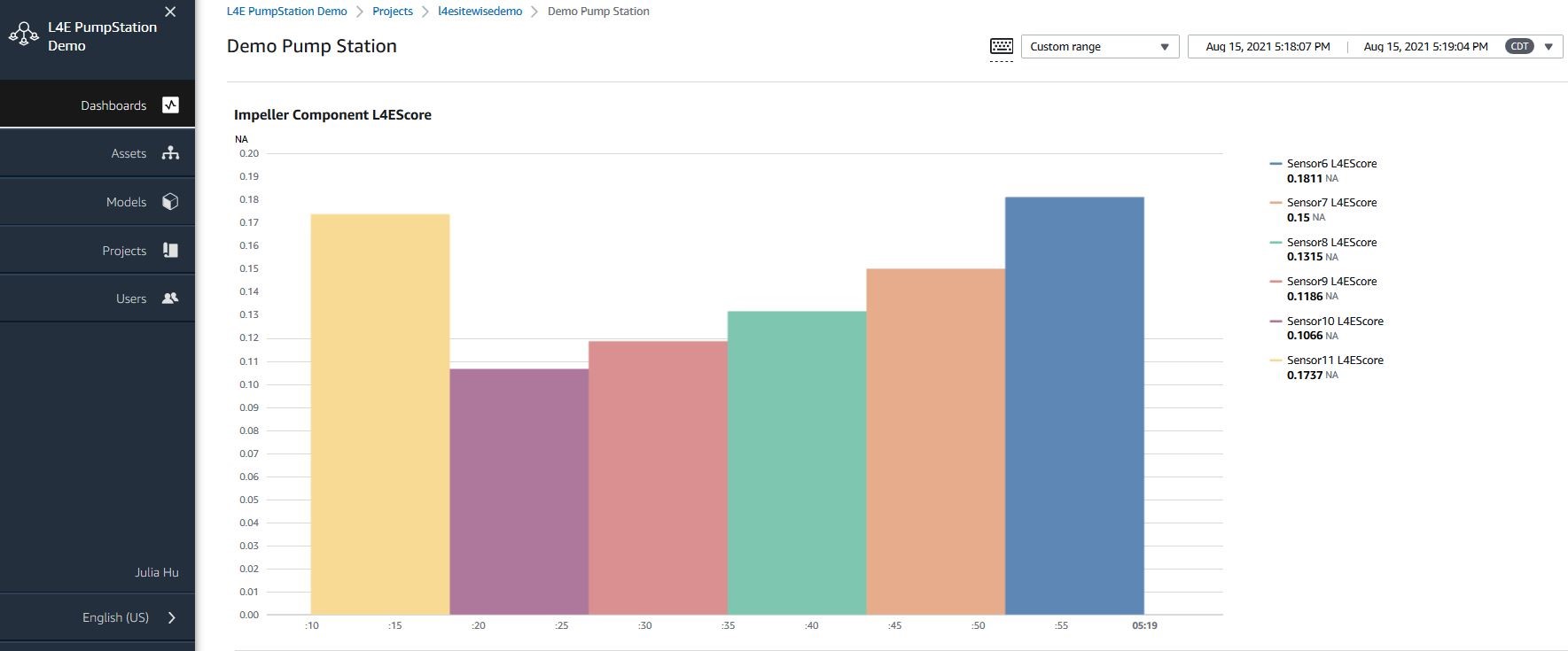The height and width of the screenshot is (651, 1568).
Task: Open the Custom range dropdown
Action: click(1100, 47)
